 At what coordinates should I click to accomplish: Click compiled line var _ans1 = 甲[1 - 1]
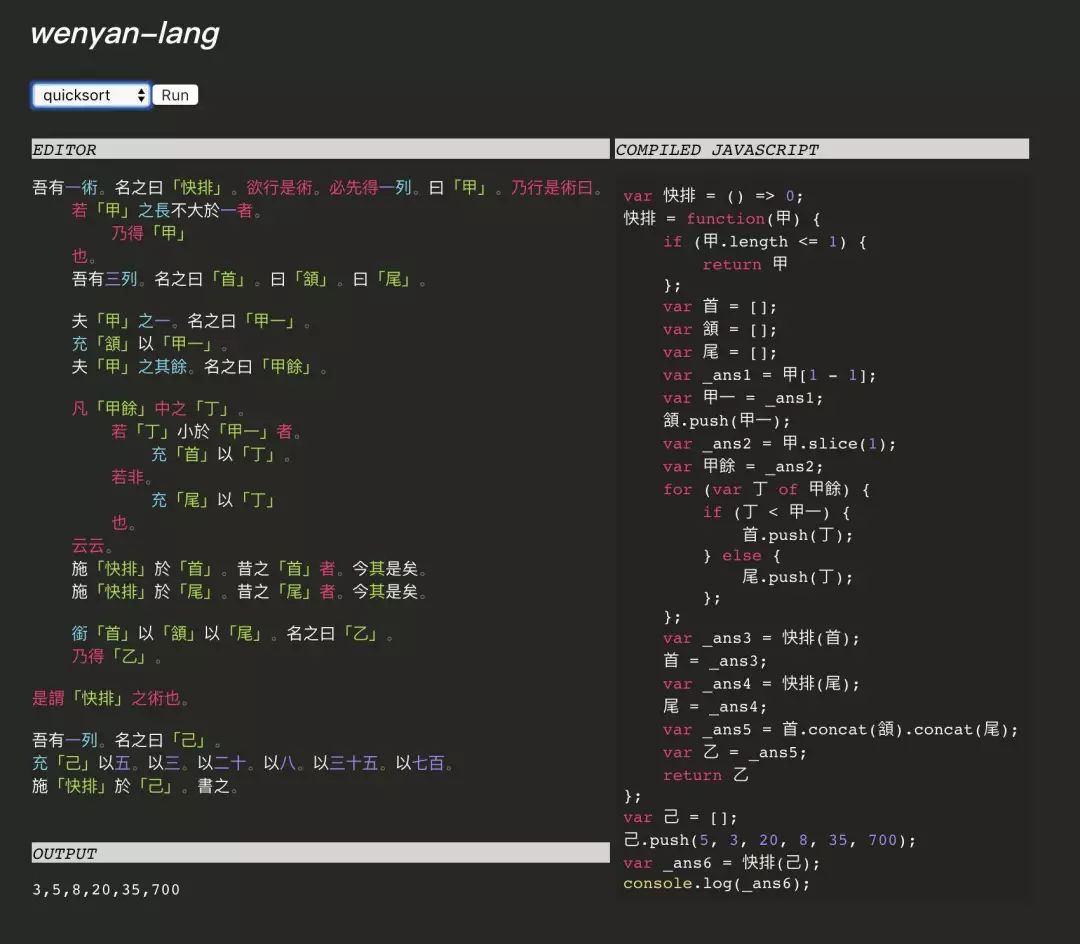tap(769, 375)
